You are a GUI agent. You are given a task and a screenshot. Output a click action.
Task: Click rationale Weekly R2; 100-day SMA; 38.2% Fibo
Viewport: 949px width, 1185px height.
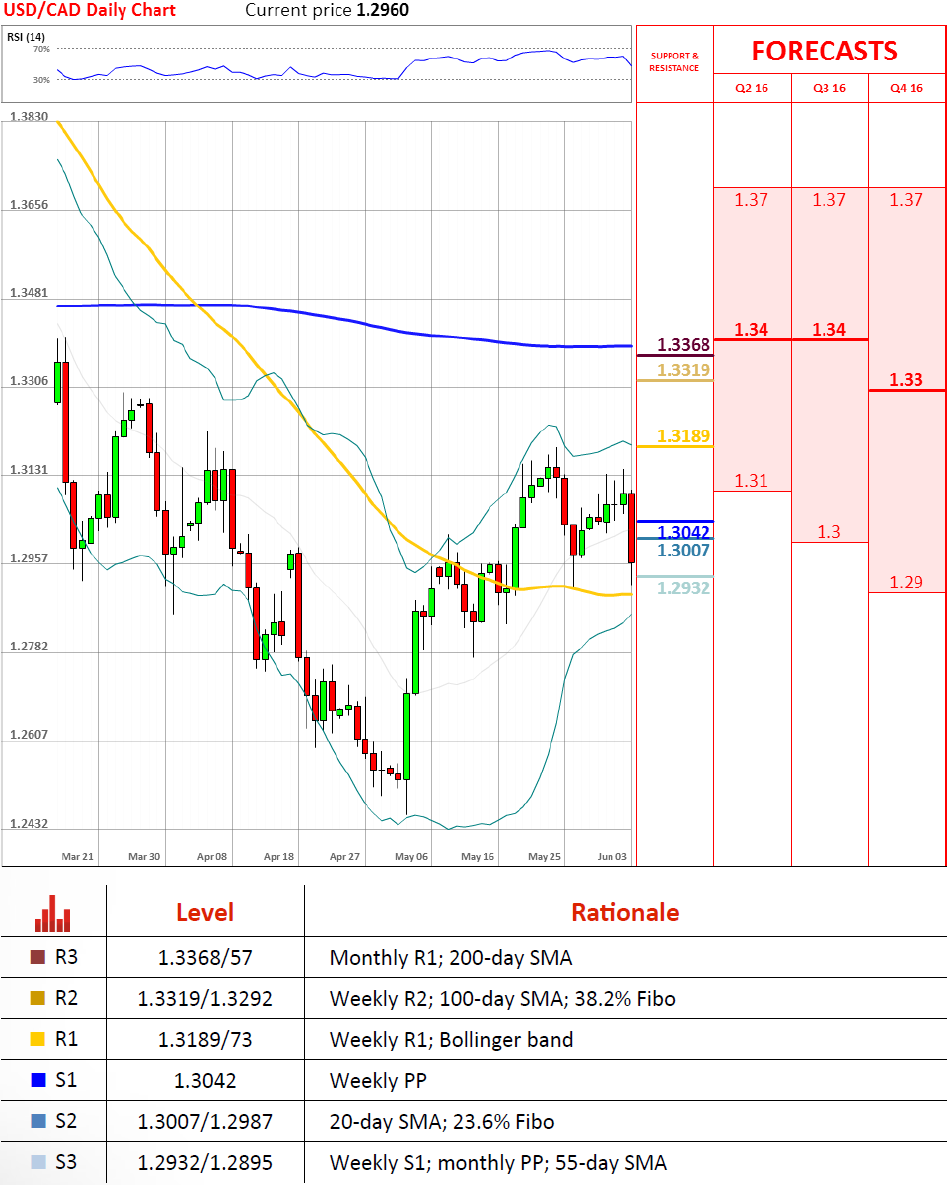click(502, 998)
